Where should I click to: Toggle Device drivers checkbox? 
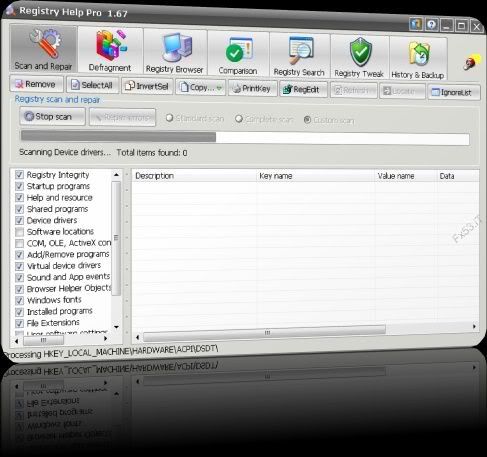pos(19,220)
